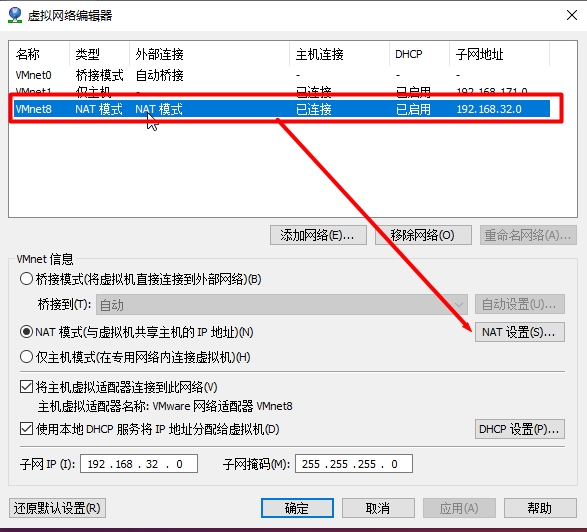Click the 类型 column header
The image size is (587, 532).
100,54
